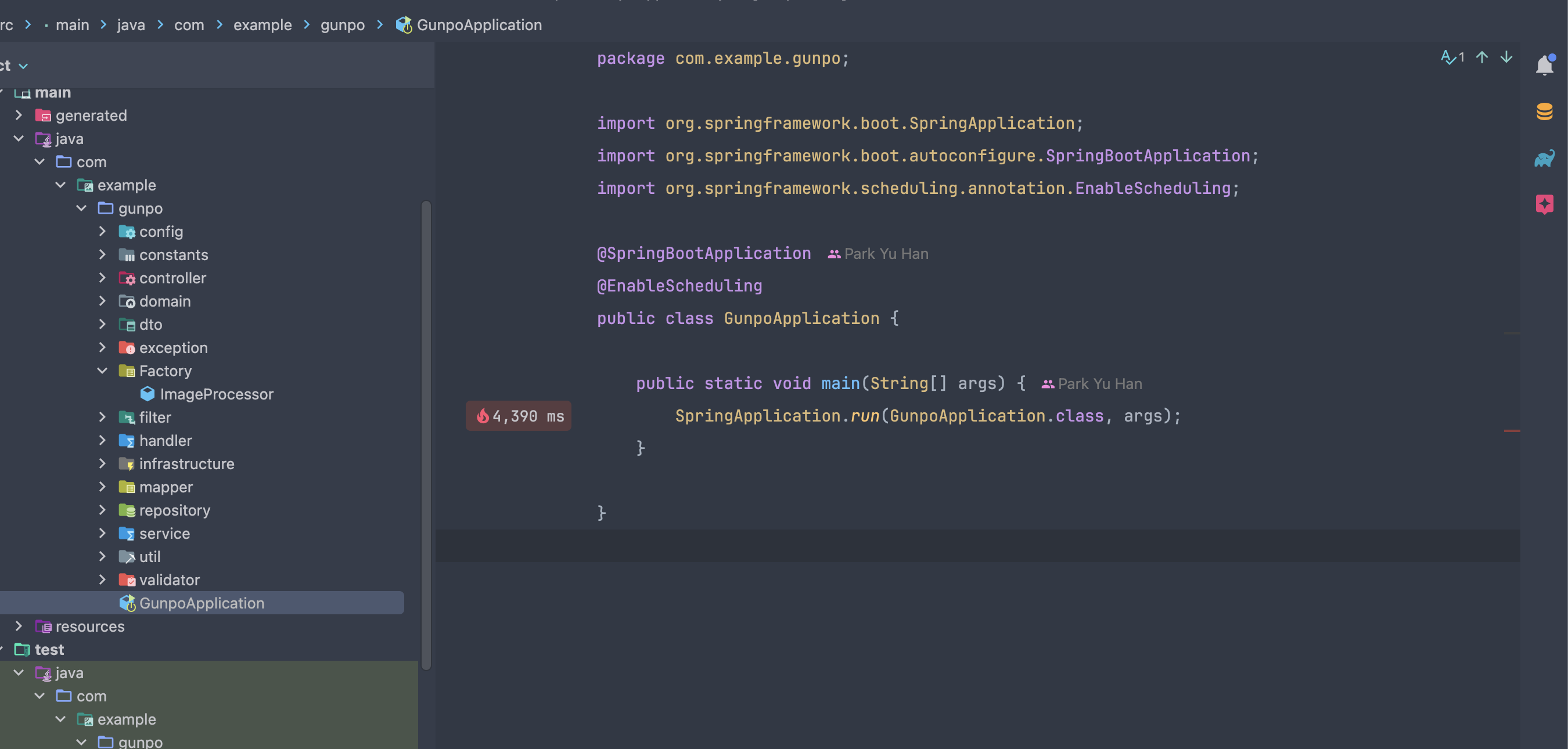This screenshot has width=1568, height=749.
Task: Click the red error stripe mark in editor gutter
Action: tap(1512, 431)
